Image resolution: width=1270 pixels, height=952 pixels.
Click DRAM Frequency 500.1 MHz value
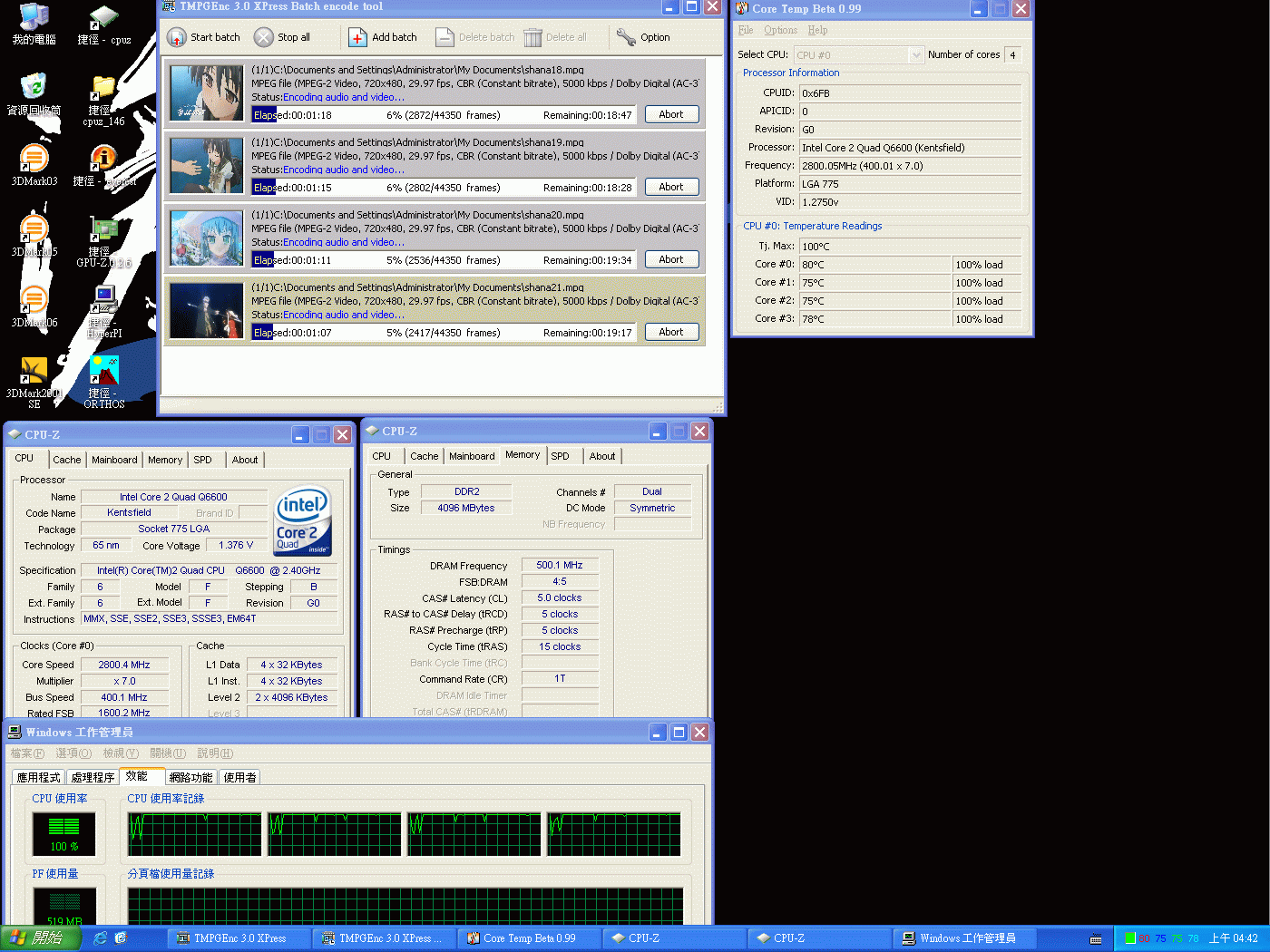coord(560,565)
